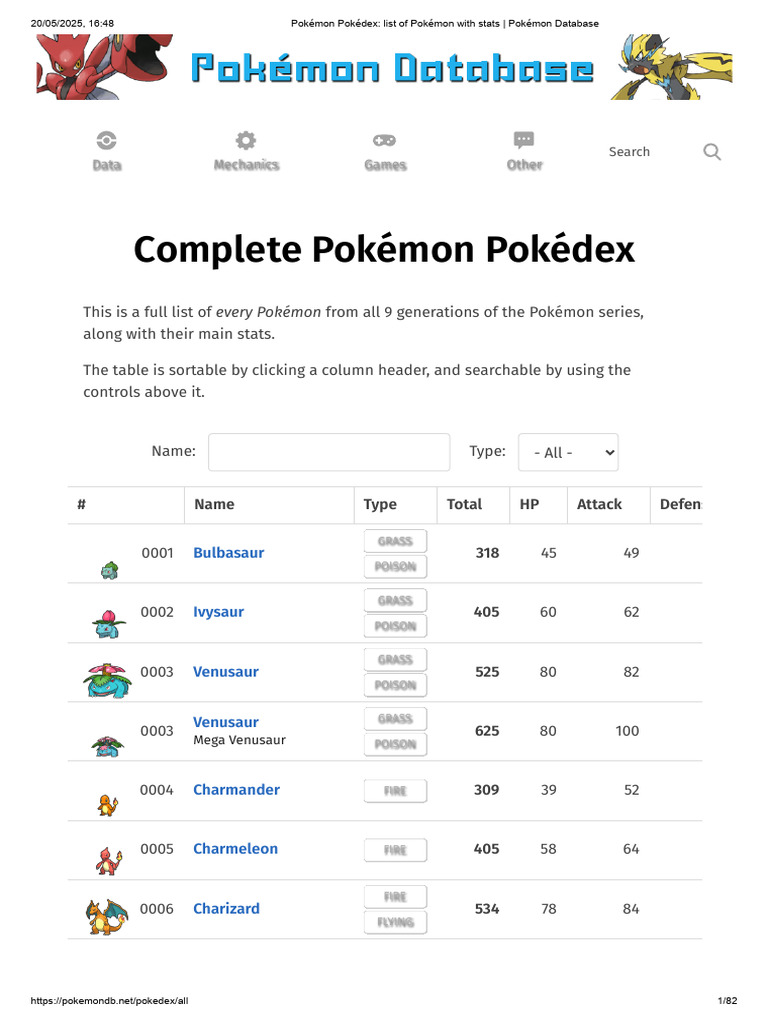This screenshot has height=1024, width=768.
Task: Click the Games controller icon
Action: click(385, 151)
